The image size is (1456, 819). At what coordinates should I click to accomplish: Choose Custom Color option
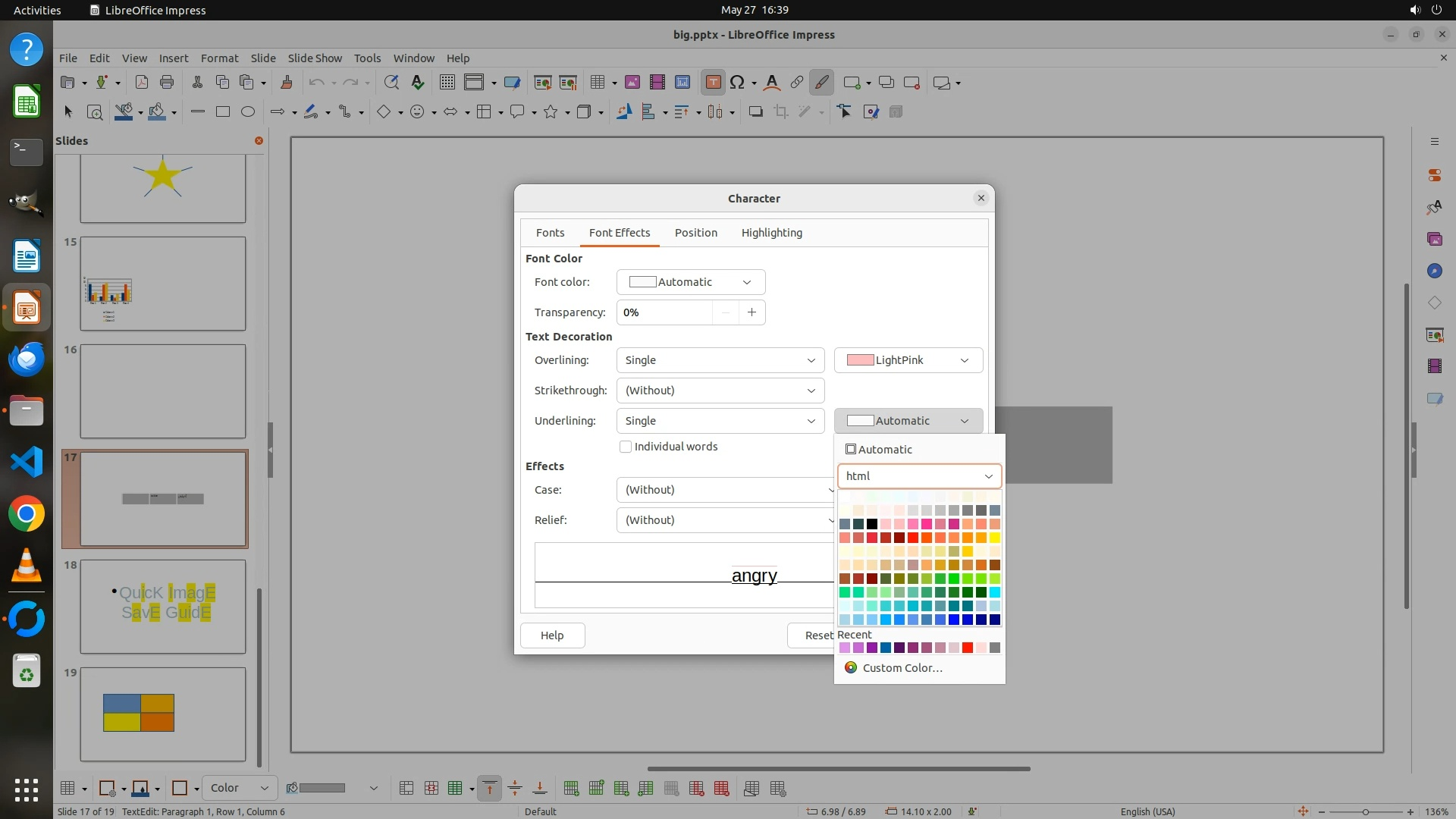point(902,668)
